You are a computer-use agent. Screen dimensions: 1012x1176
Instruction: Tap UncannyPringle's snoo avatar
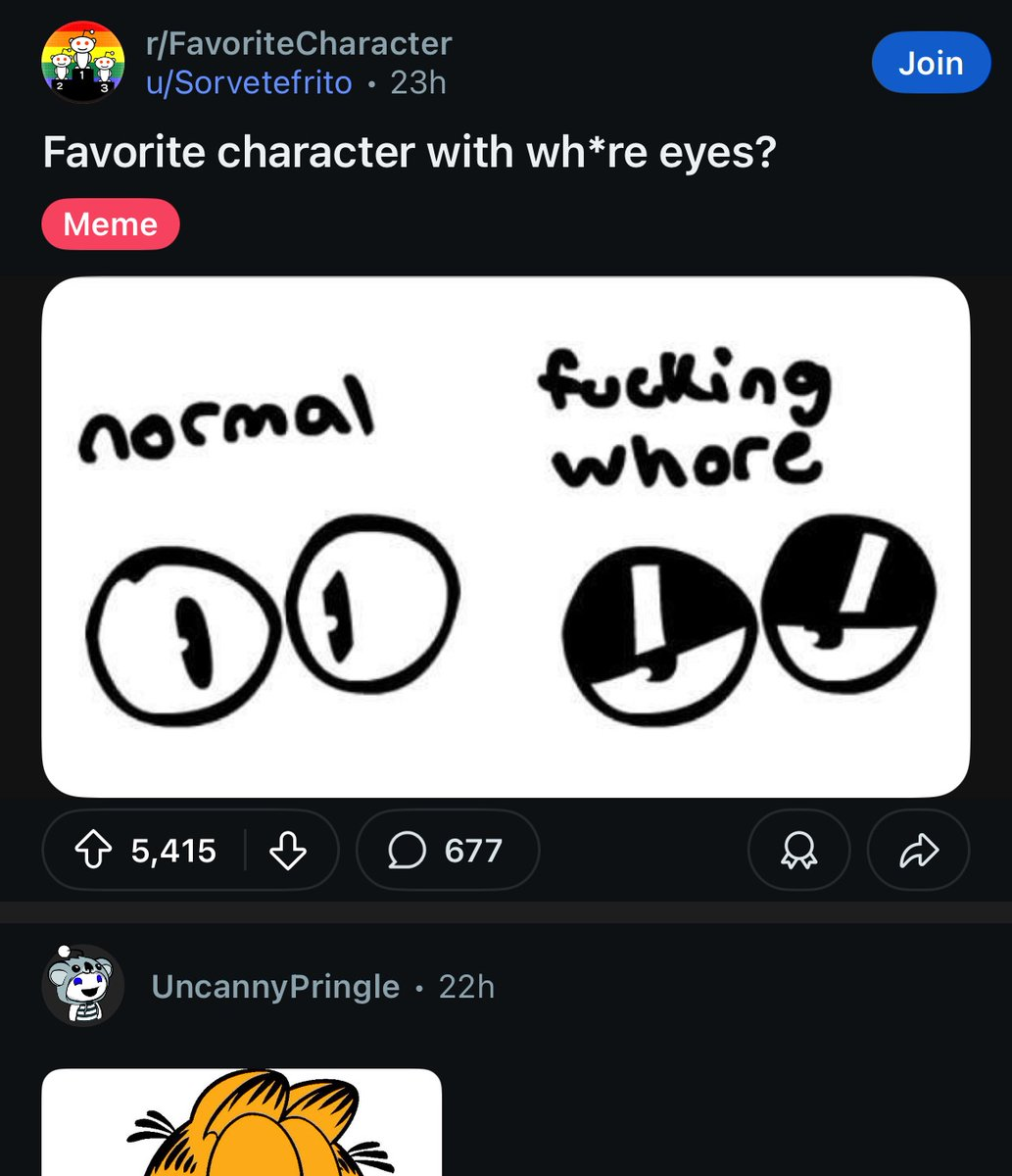[x=82, y=985]
